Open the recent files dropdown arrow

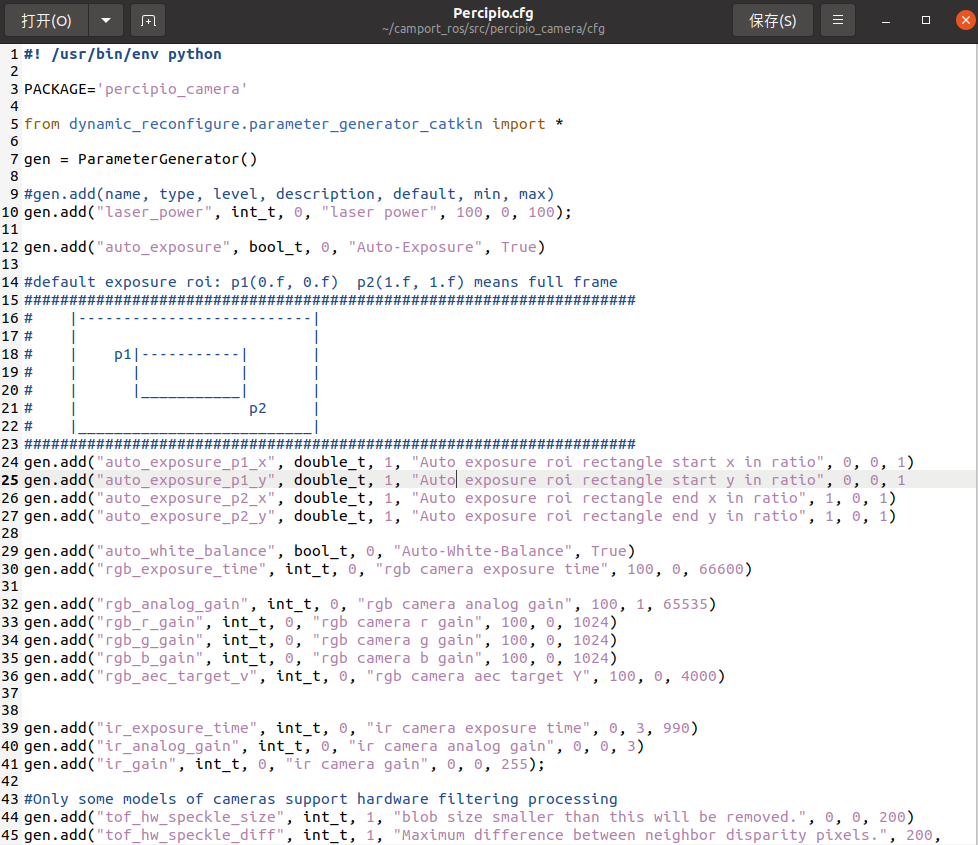pos(106,21)
